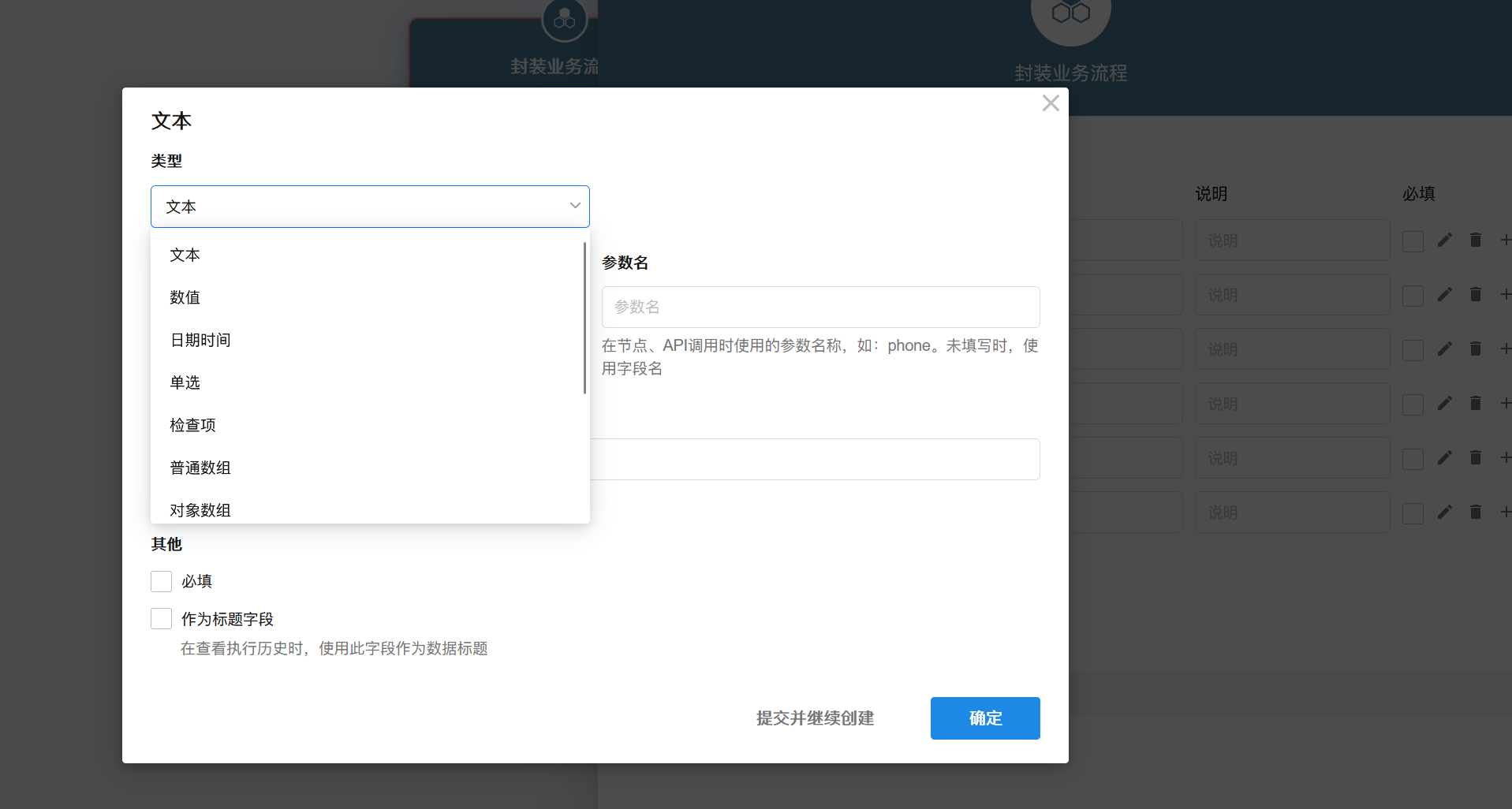Click the 确定 confirm button
The height and width of the screenshot is (809, 1512).
coord(984,718)
